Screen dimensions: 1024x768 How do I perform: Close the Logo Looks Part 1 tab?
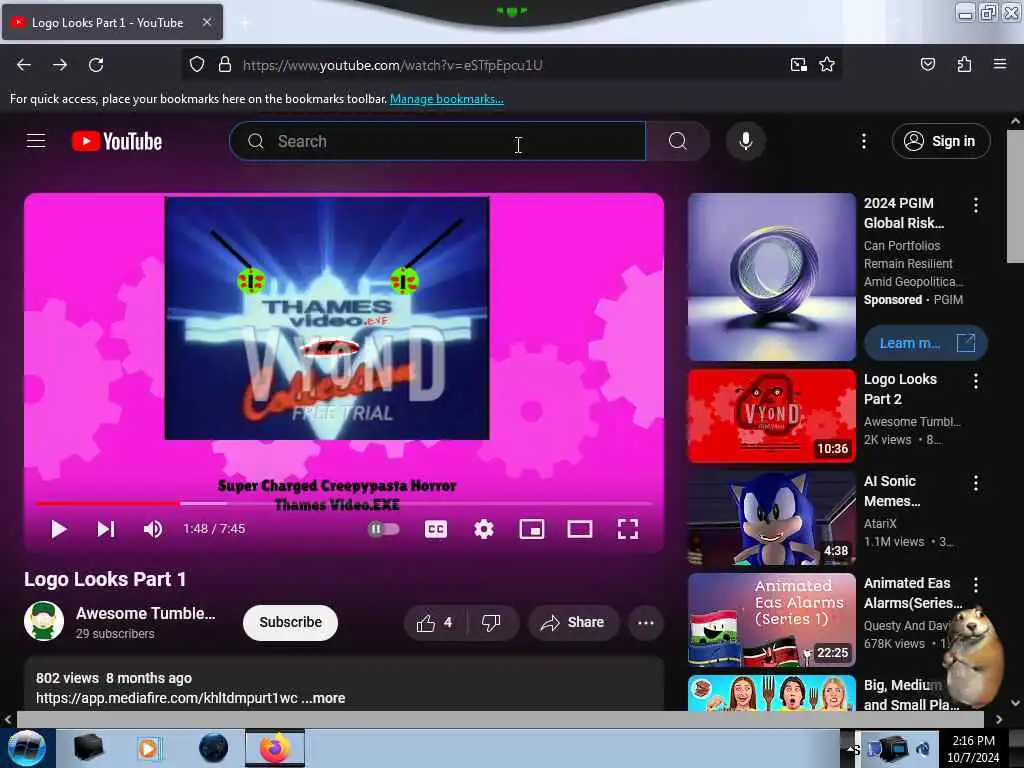click(x=207, y=22)
